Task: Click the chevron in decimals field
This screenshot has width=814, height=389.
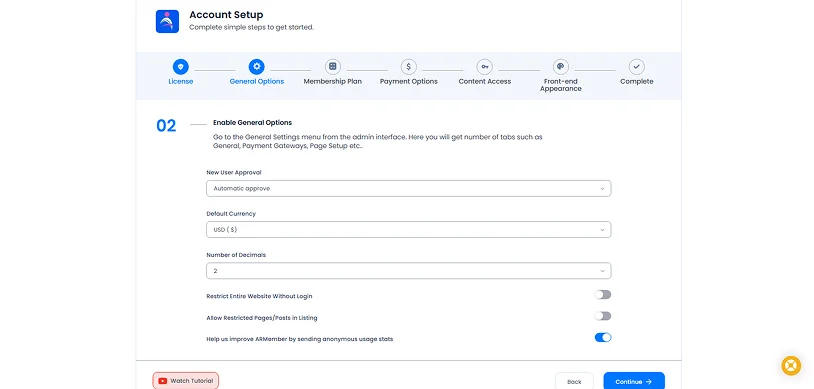Action: pos(602,271)
